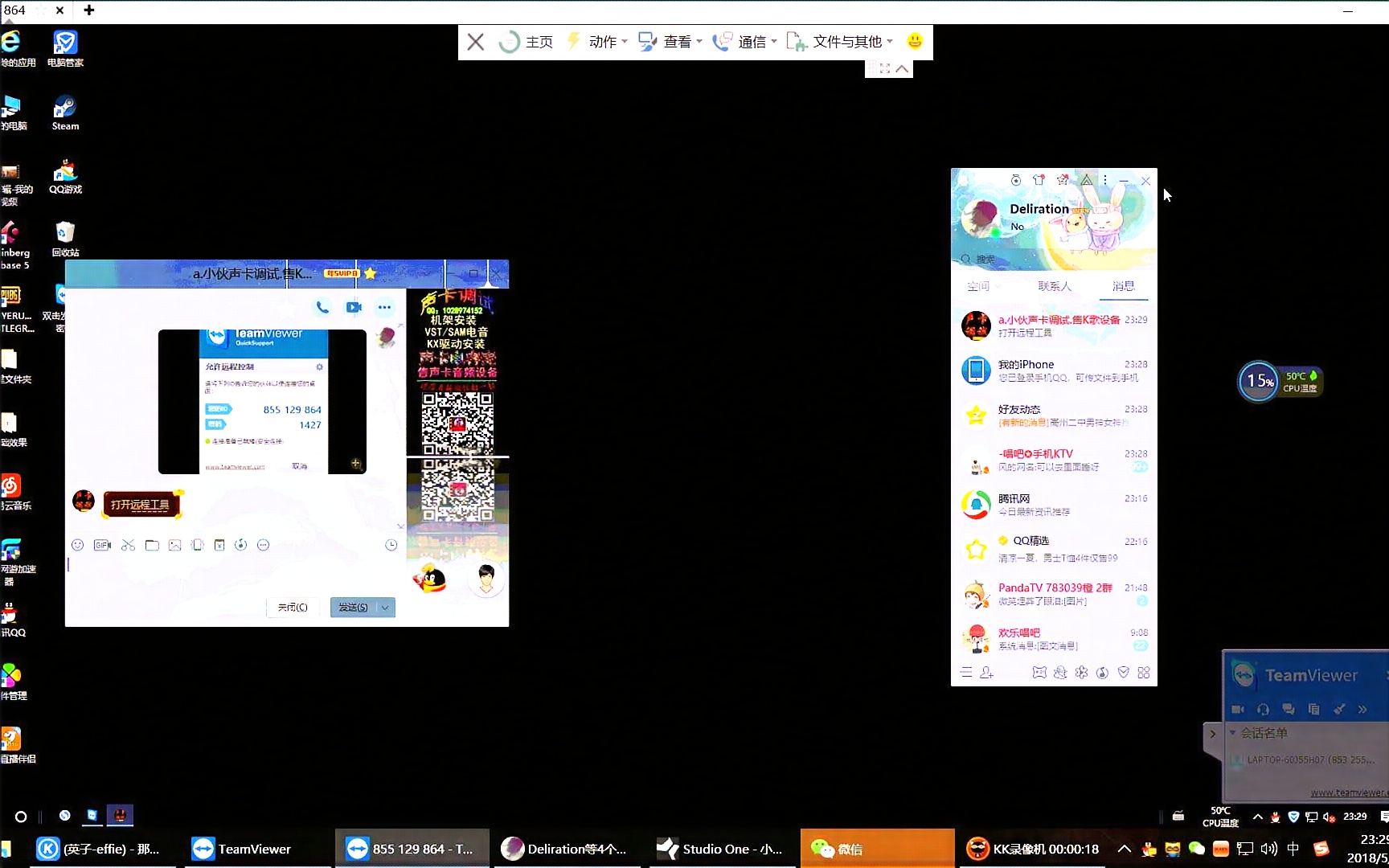Expand the 查看 dropdown menu

tap(670, 42)
